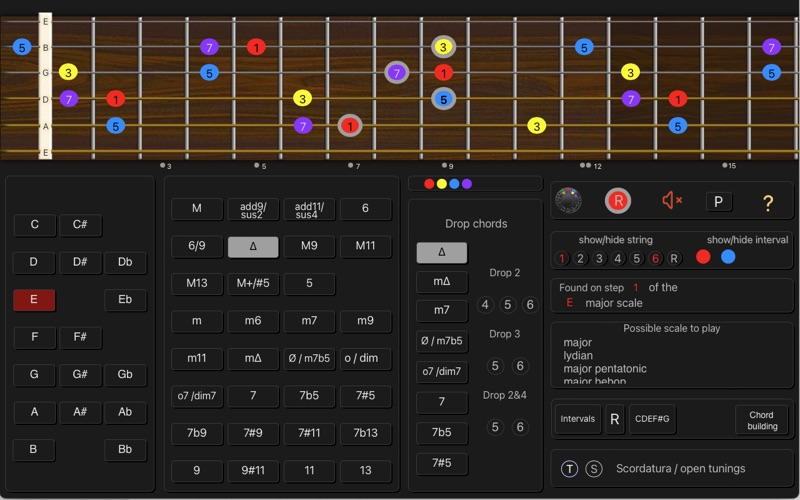
Task: Click the red R record icon
Action: [618, 201]
